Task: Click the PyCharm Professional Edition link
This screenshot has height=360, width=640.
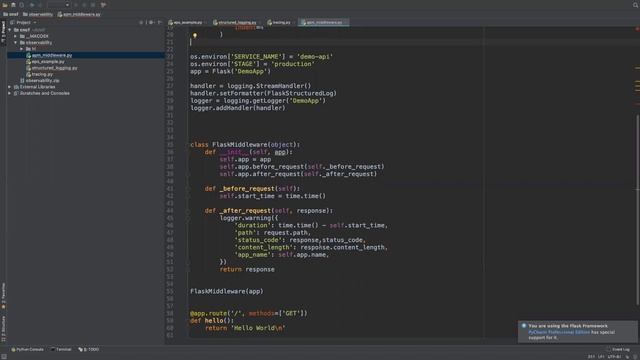Action: click(559, 332)
